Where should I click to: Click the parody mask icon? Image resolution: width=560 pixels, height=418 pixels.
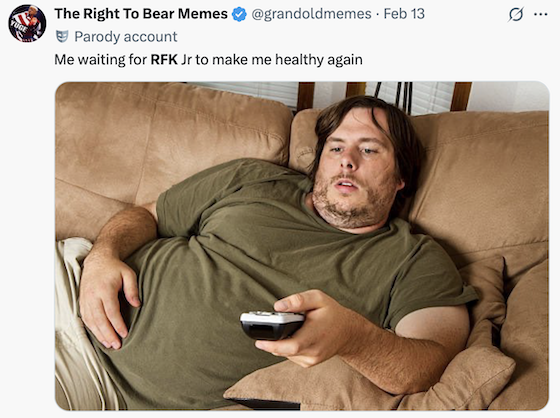[x=62, y=36]
